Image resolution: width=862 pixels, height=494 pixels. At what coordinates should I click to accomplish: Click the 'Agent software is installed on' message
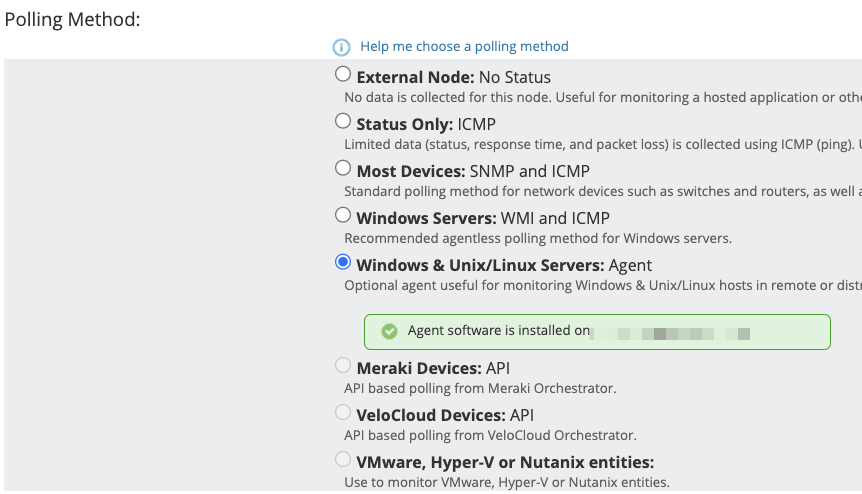pos(498,331)
